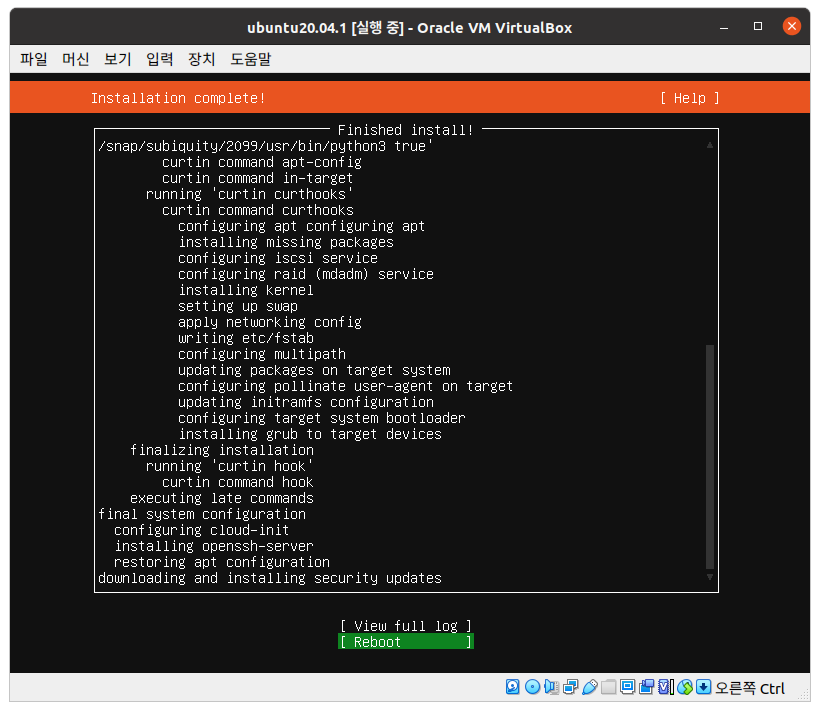
Task: Open the 머신 menu
Action: 76,59
